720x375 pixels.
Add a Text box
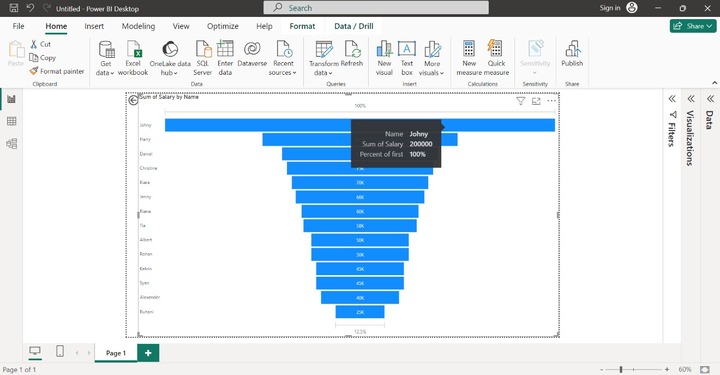(x=407, y=58)
